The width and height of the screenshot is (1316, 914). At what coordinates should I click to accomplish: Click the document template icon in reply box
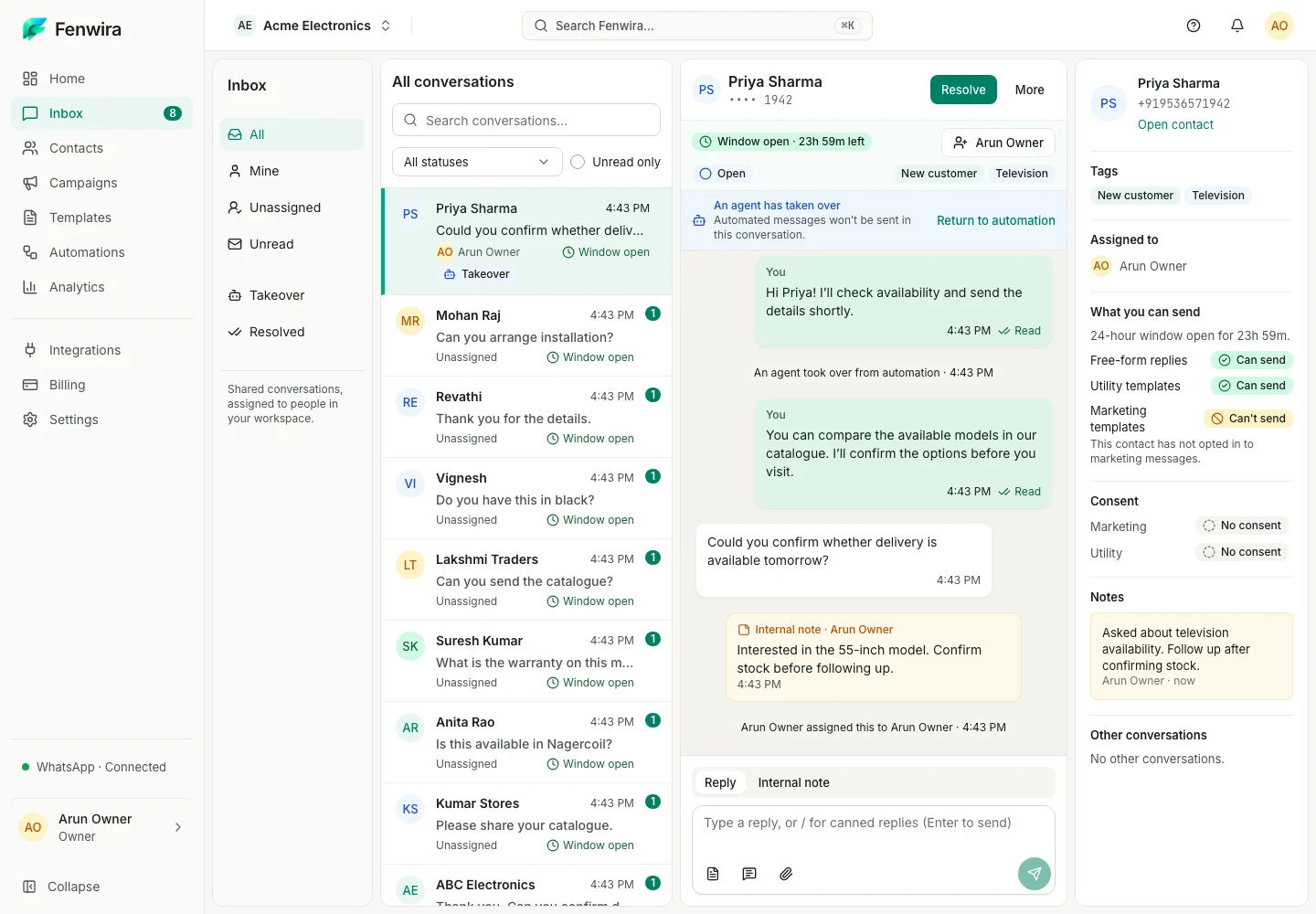coord(713,874)
